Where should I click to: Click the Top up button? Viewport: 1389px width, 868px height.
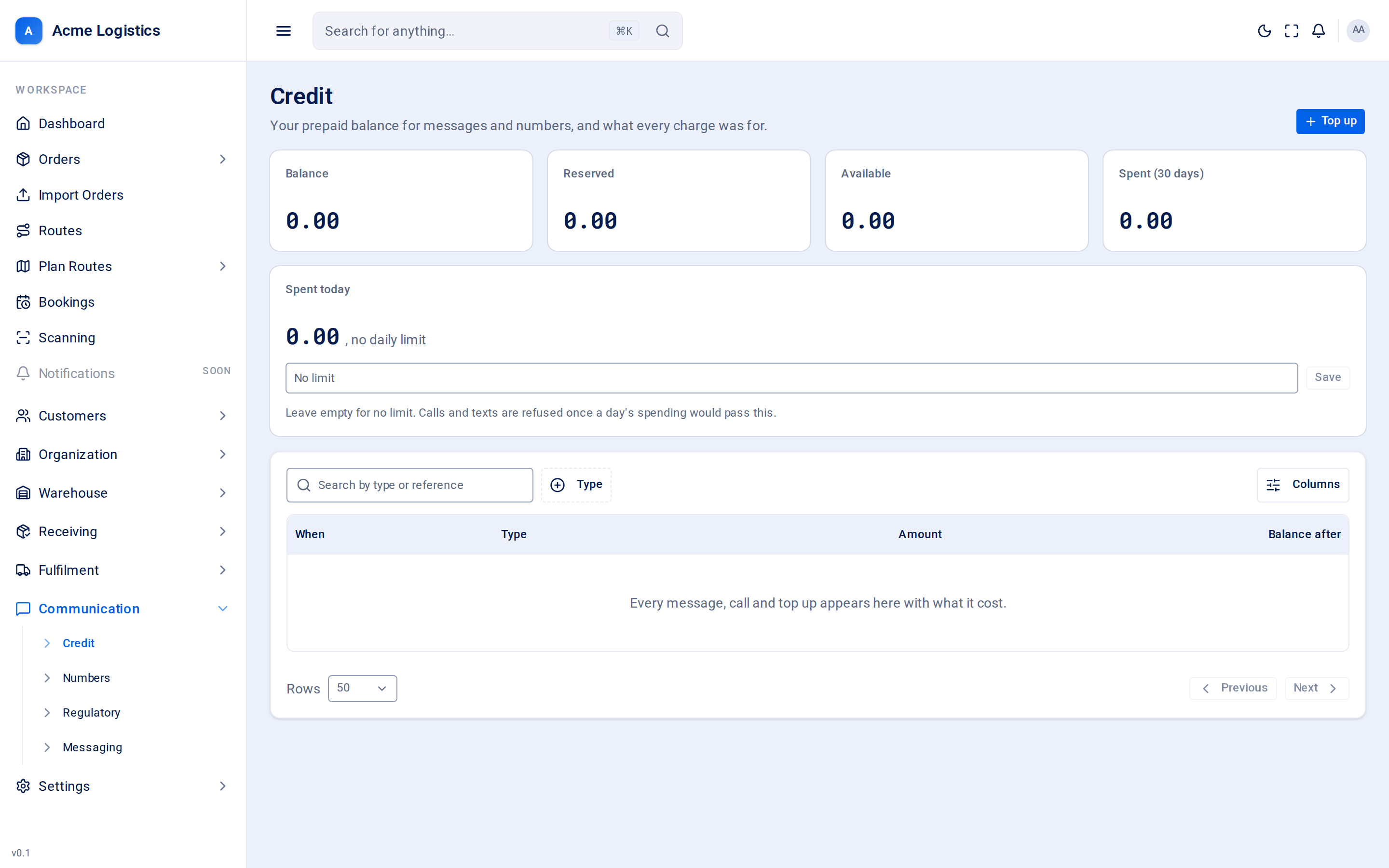point(1330,121)
